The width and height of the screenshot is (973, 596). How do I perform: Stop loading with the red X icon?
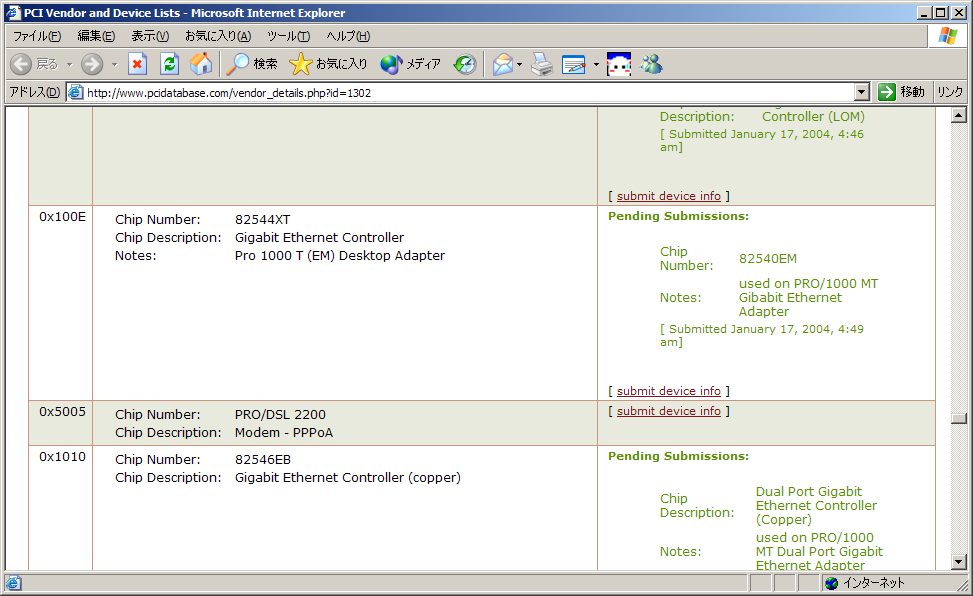(137, 64)
